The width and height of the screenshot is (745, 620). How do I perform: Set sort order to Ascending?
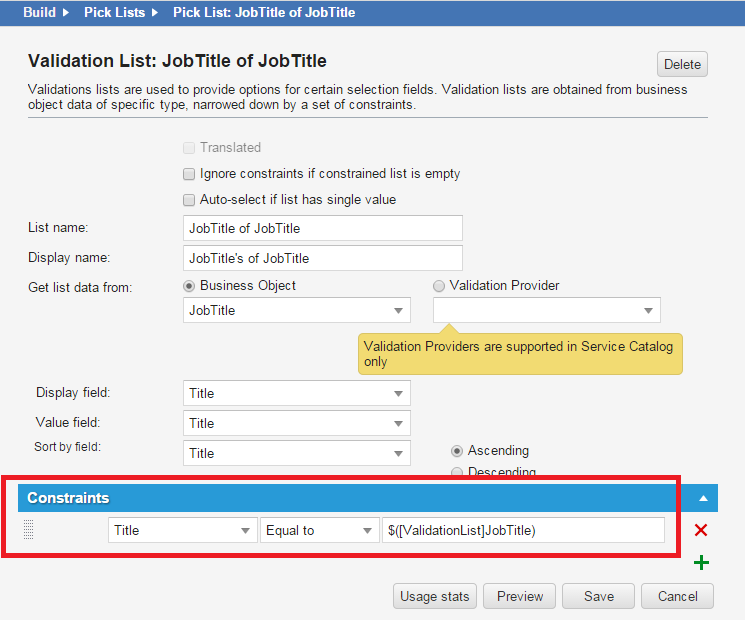458,451
